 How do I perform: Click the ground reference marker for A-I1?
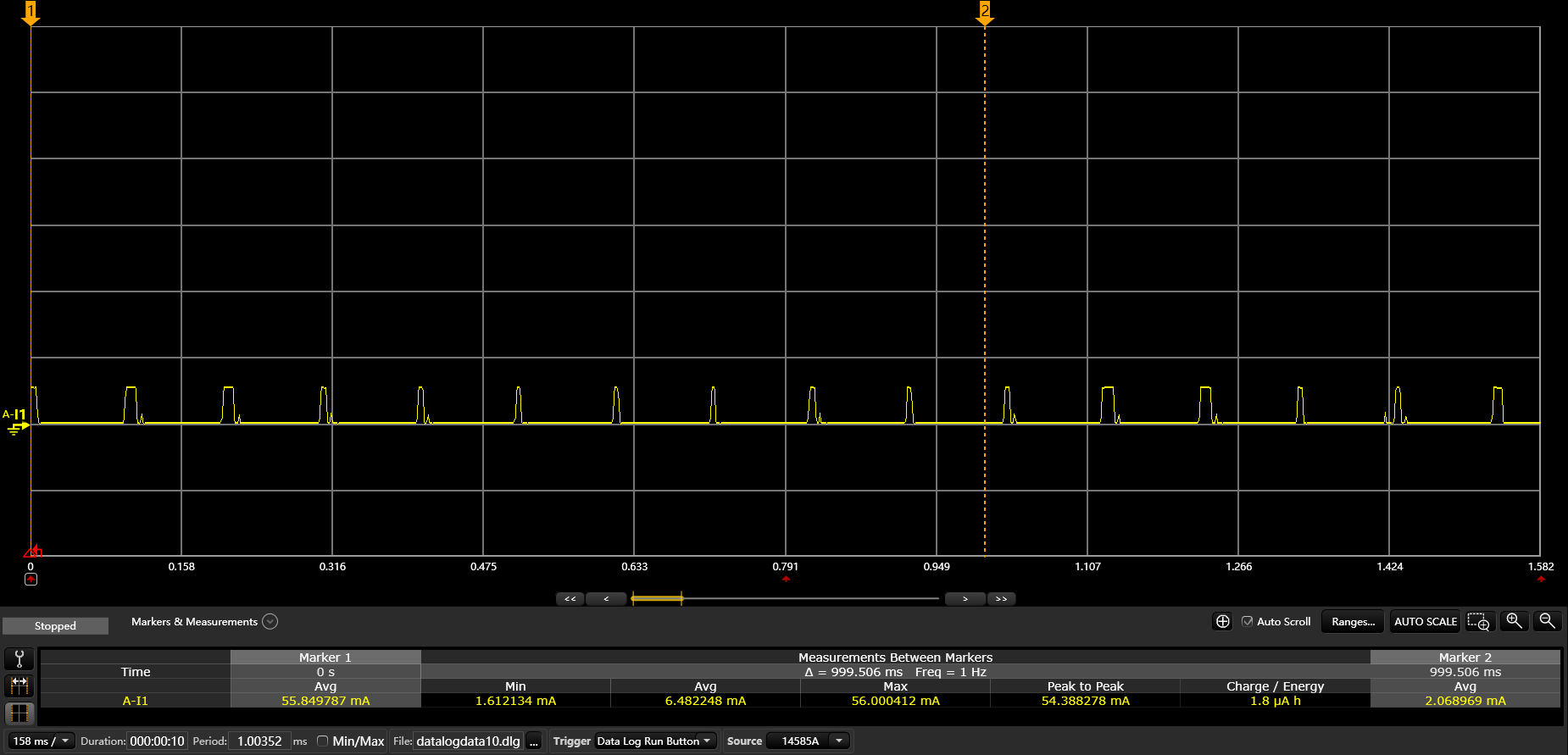[17, 427]
